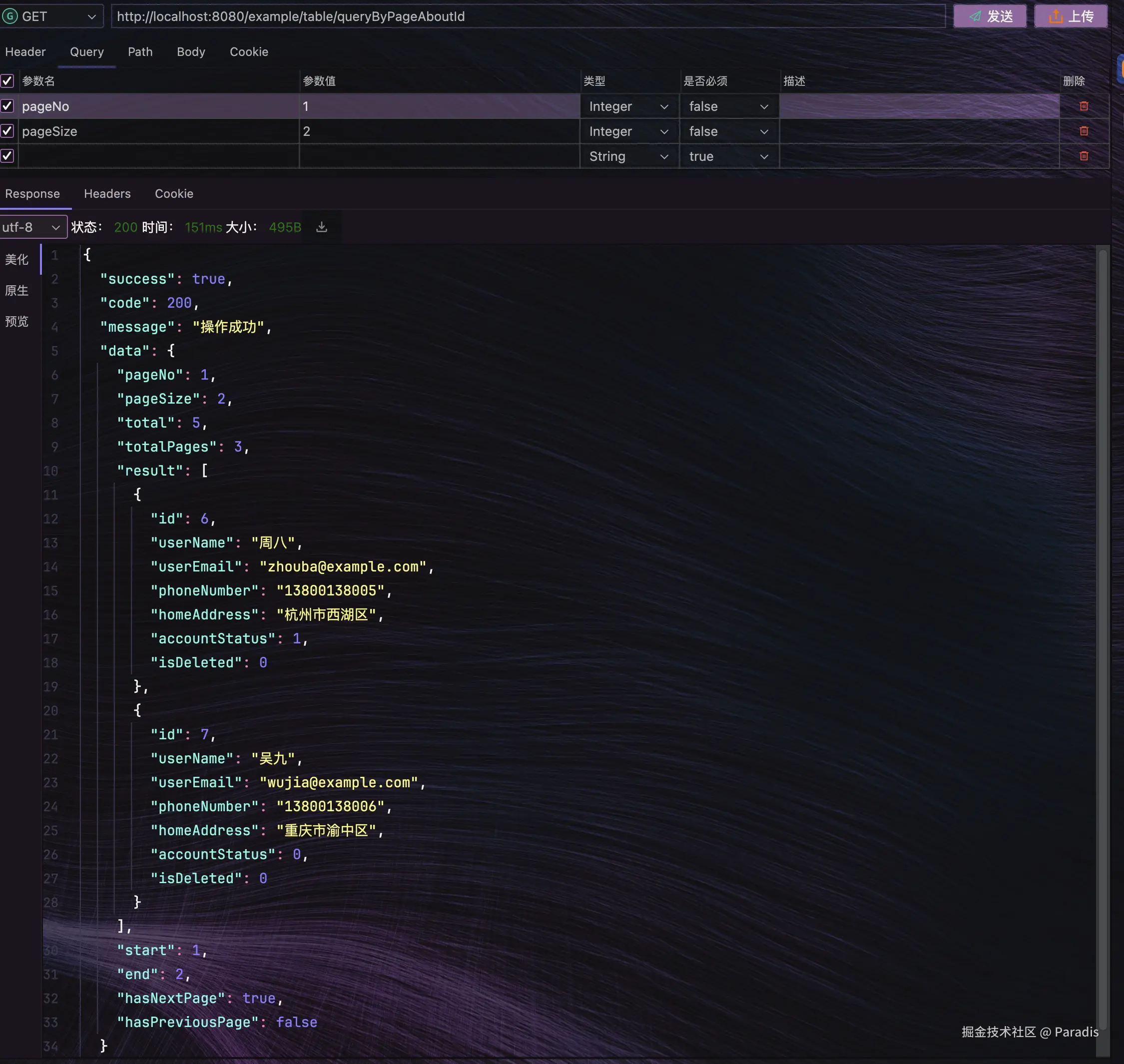Delete the pageNo parameter row
This screenshot has height=1064, width=1124.
(1083, 106)
